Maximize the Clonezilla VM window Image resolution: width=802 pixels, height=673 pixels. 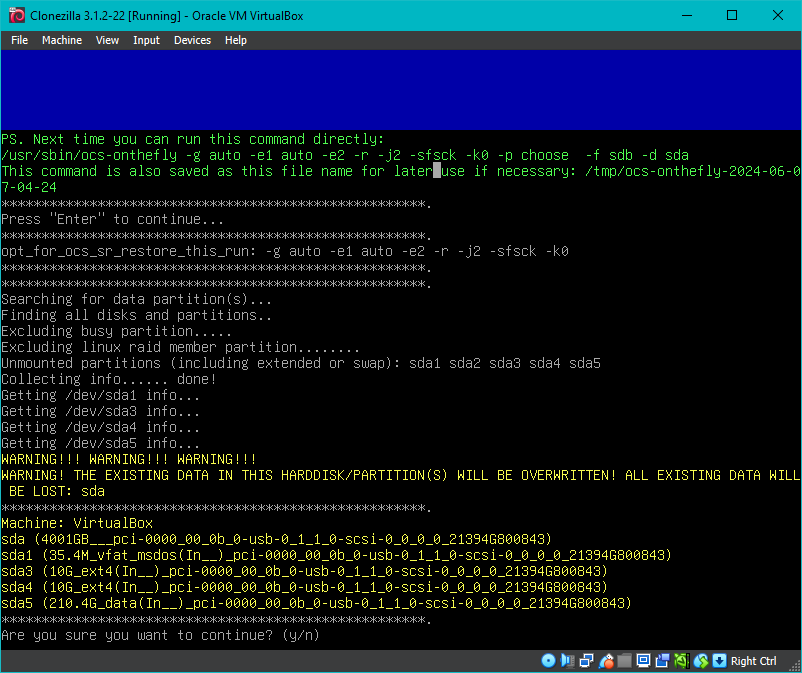pos(732,15)
